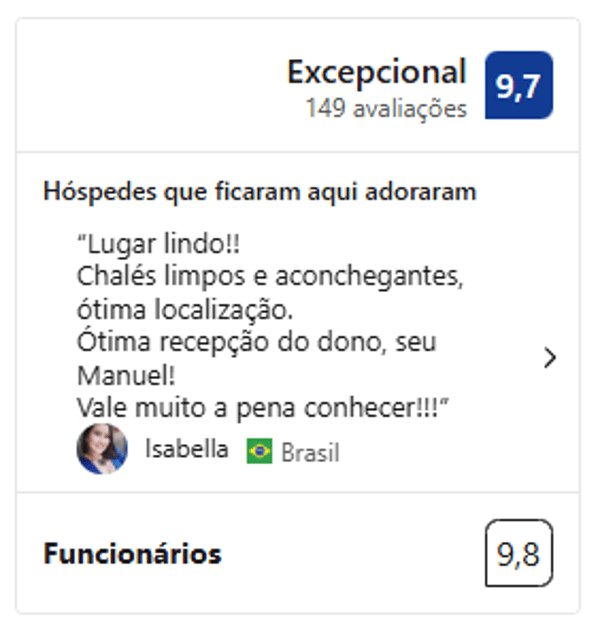Click the reviewer name Isabella
Viewport: 600px width, 636px height.
pyautogui.click(x=186, y=449)
